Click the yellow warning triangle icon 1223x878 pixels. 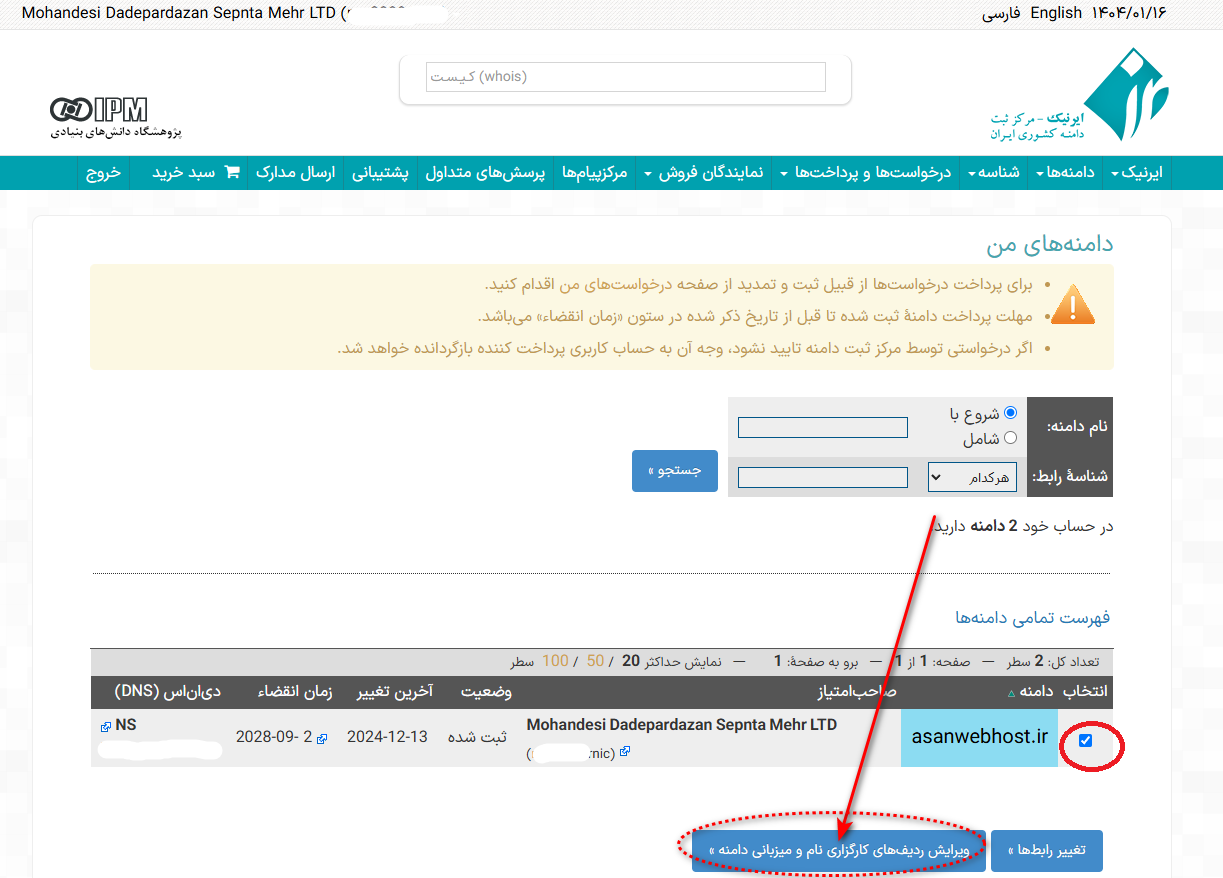click(x=1073, y=305)
